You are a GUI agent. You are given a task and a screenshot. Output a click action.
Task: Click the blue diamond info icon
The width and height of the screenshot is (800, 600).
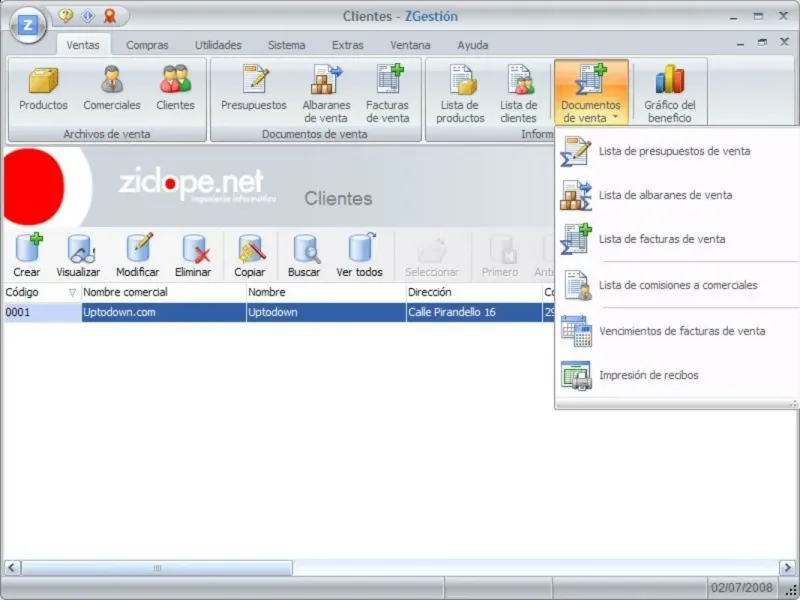click(x=88, y=16)
